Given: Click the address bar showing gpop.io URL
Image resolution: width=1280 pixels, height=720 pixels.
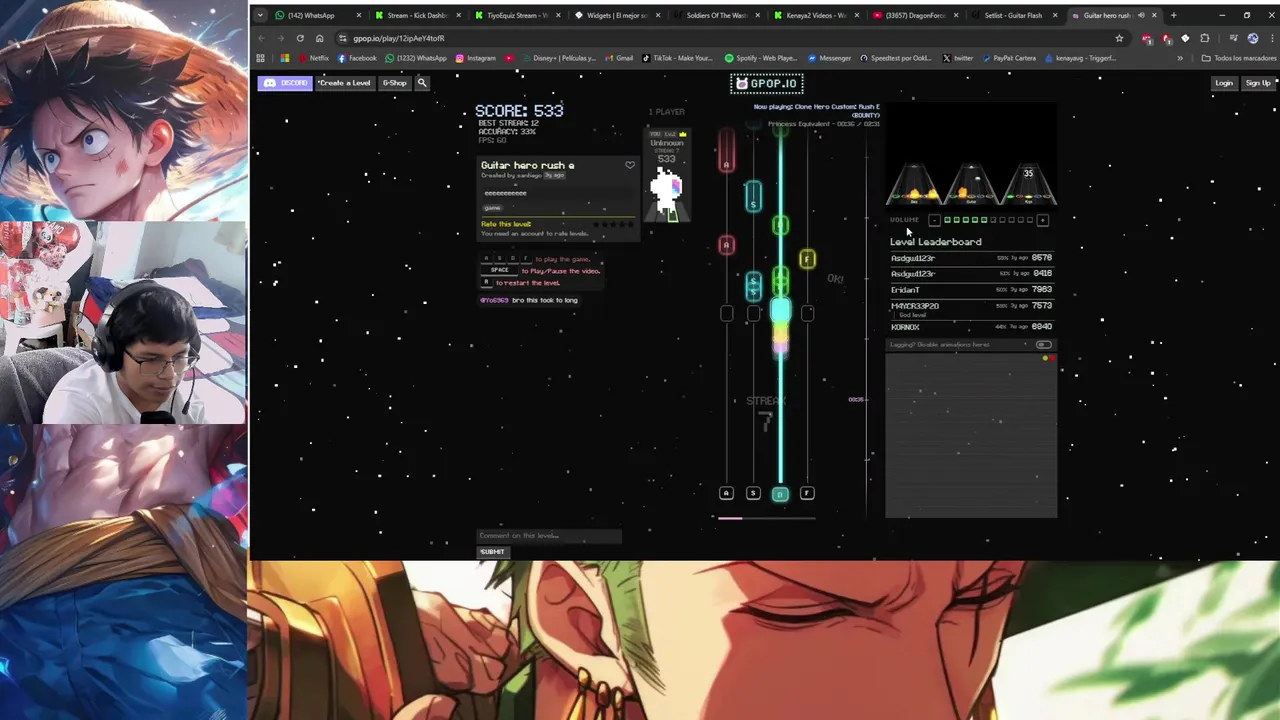Looking at the screenshot, I should [x=730, y=38].
